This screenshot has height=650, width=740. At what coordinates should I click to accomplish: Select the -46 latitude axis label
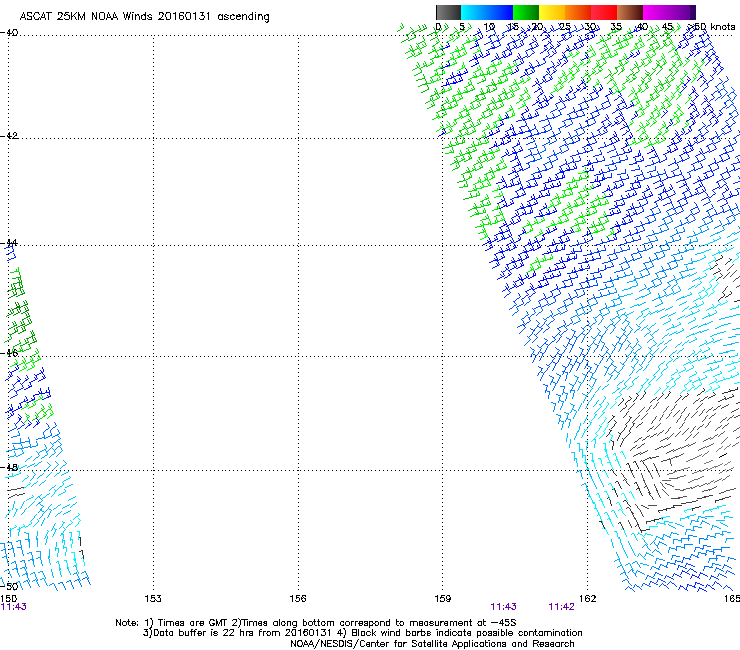tap(9, 353)
